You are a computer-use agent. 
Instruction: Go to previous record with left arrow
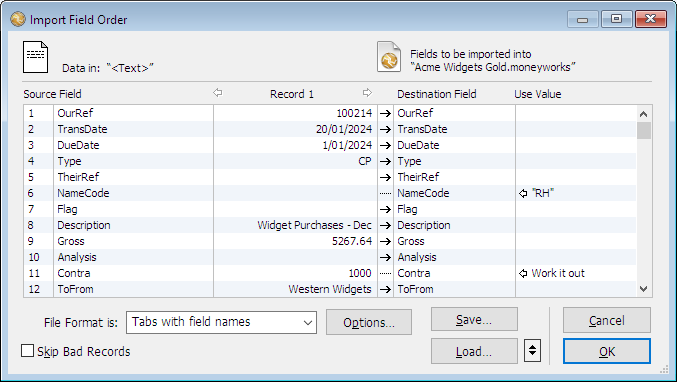pos(218,92)
